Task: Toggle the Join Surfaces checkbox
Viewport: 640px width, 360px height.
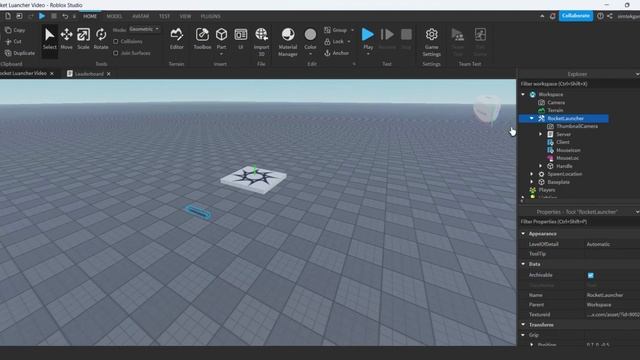Action: 116,53
